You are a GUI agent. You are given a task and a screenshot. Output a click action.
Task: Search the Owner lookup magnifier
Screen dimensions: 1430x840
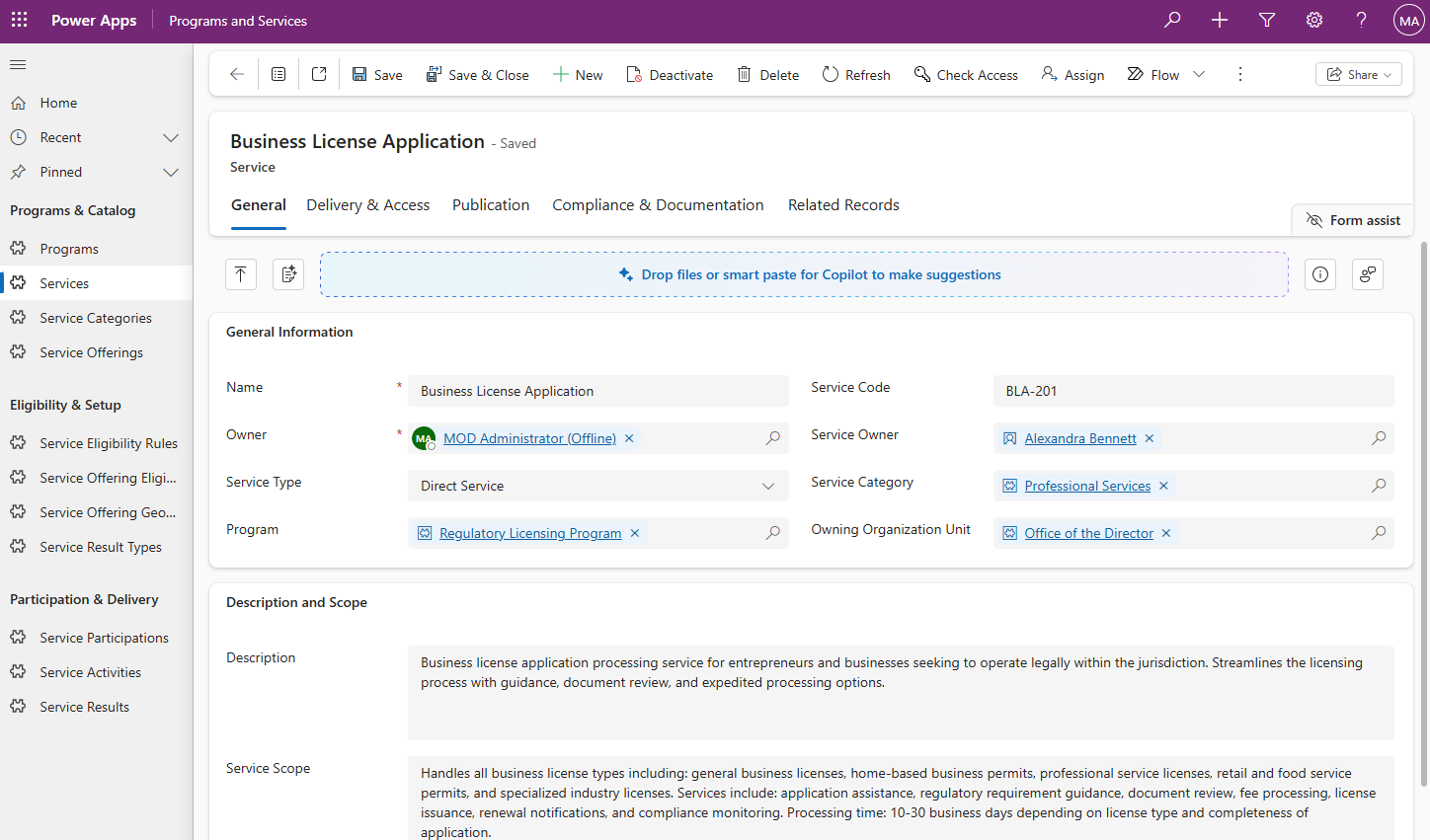[773, 438]
